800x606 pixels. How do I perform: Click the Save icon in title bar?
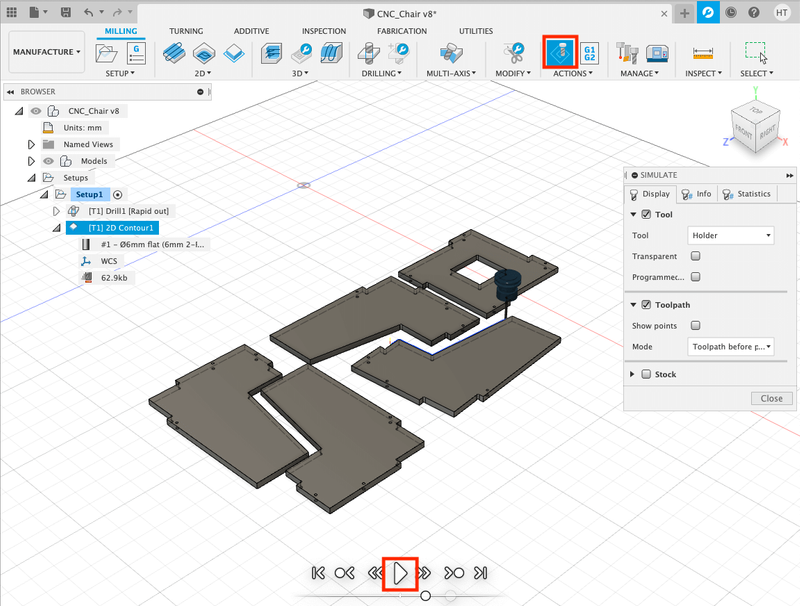(x=65, y=12)
